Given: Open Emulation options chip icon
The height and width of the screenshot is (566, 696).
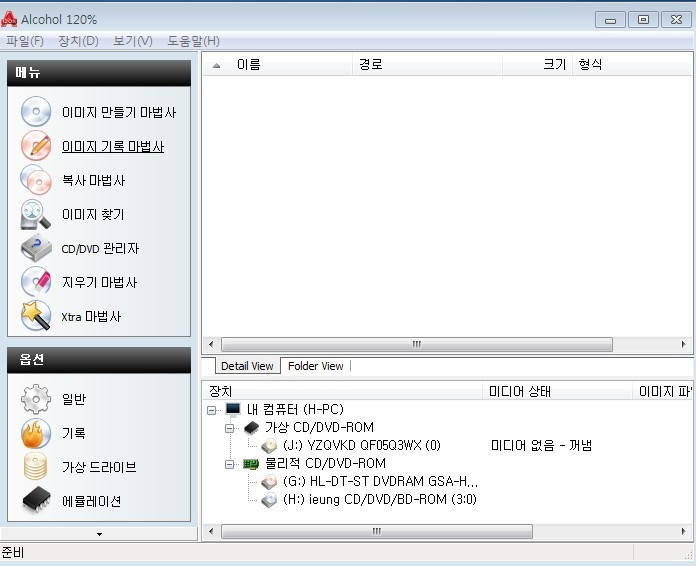Looking at the screenshot, I should (36, 500).
